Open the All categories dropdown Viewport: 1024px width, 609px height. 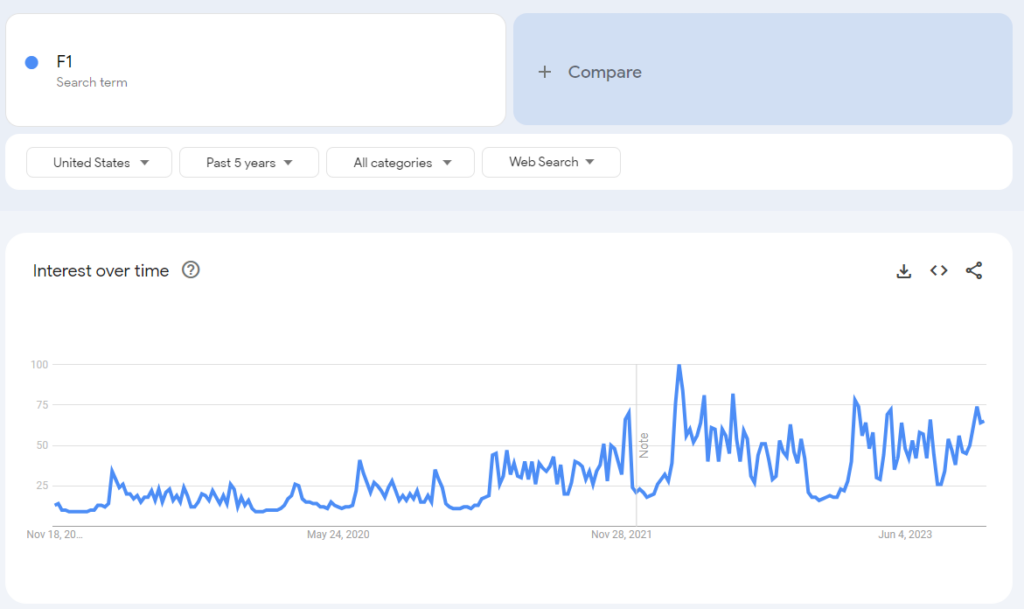pos(400,163)
